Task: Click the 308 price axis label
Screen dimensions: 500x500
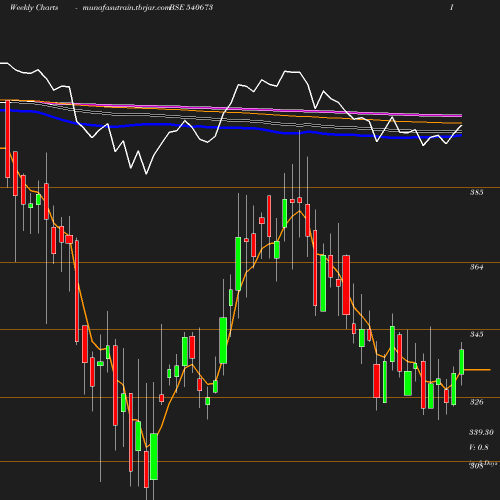Action: pos(476,466)
